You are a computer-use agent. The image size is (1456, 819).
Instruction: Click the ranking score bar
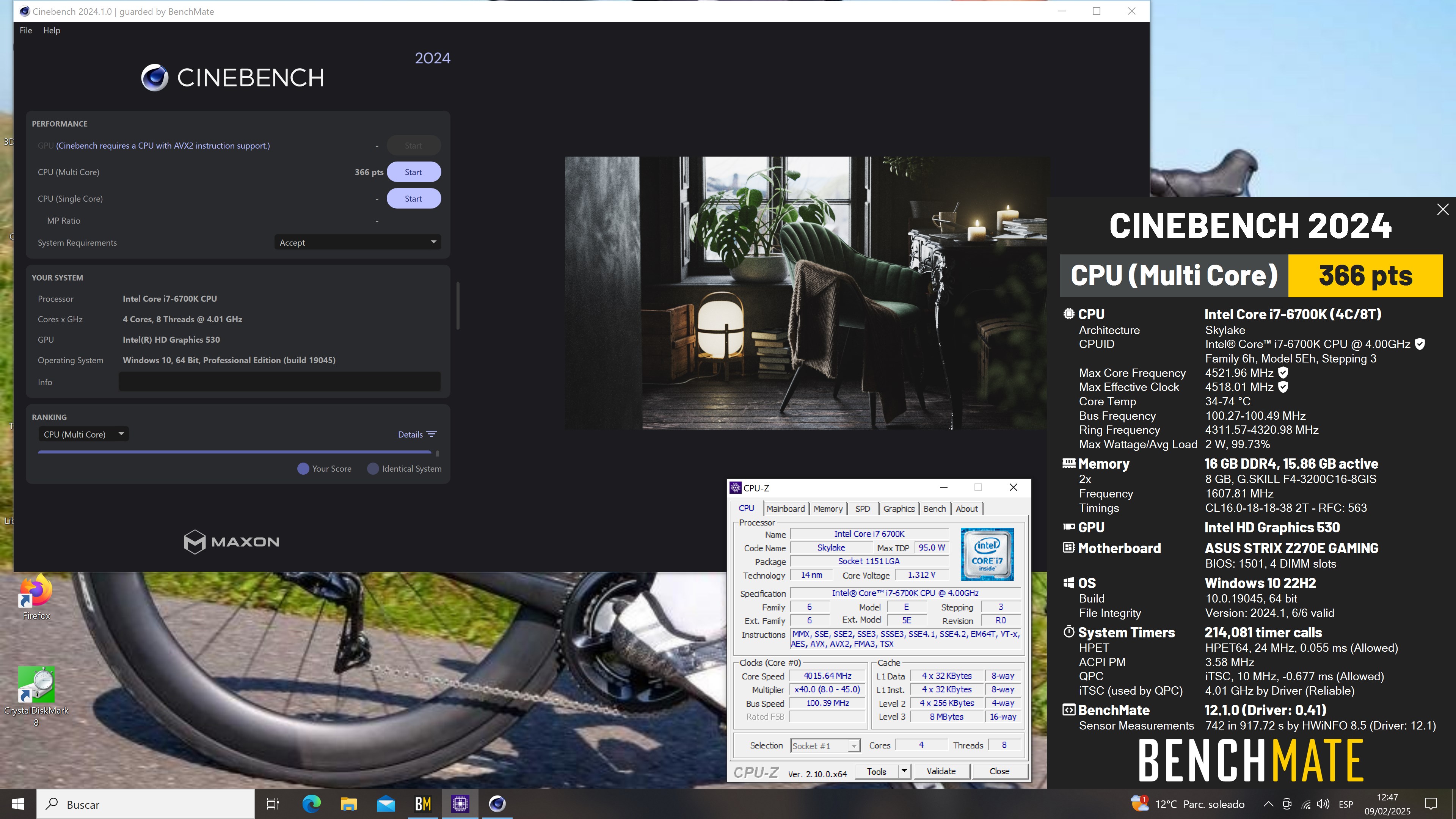(x=235, y=452)
